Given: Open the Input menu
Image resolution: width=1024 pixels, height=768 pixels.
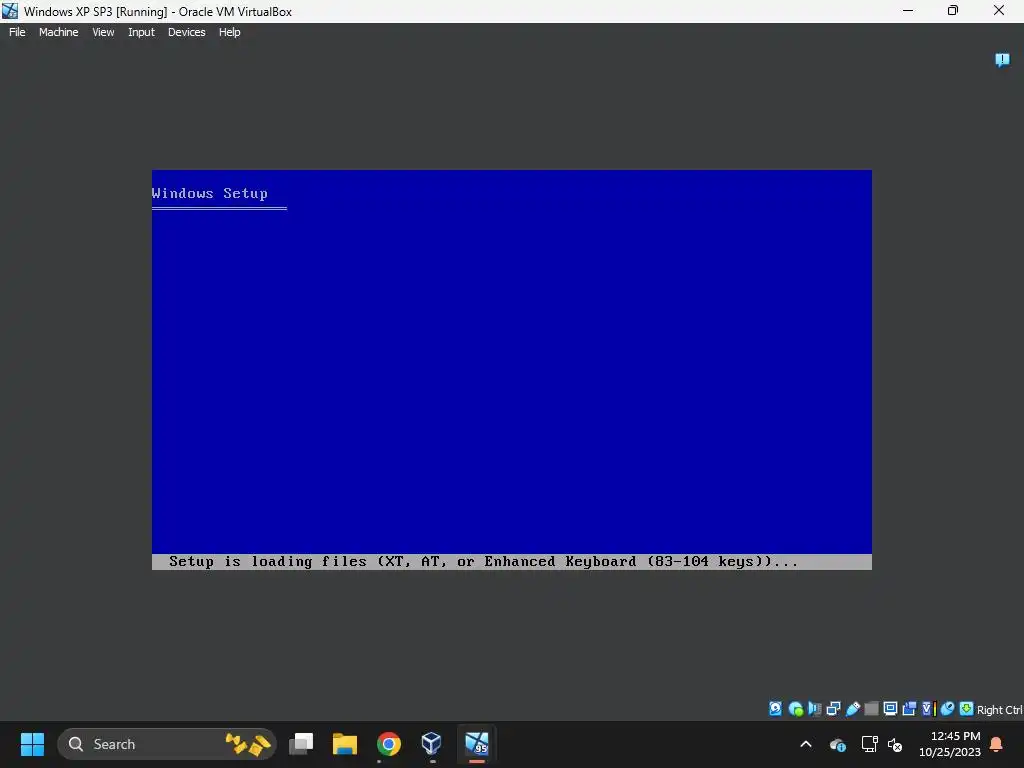Looking at the screenshot, I should pyautogui.click(x=141, y=32).
